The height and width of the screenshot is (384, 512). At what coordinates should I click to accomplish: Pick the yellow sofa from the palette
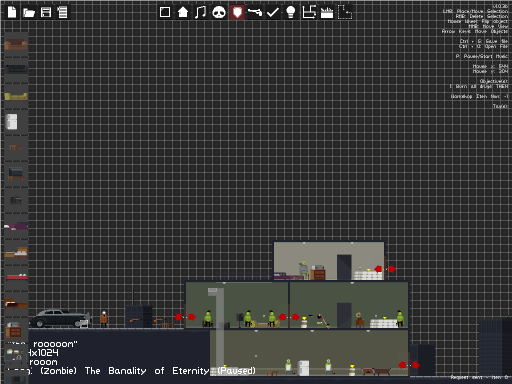click(16, 96)
